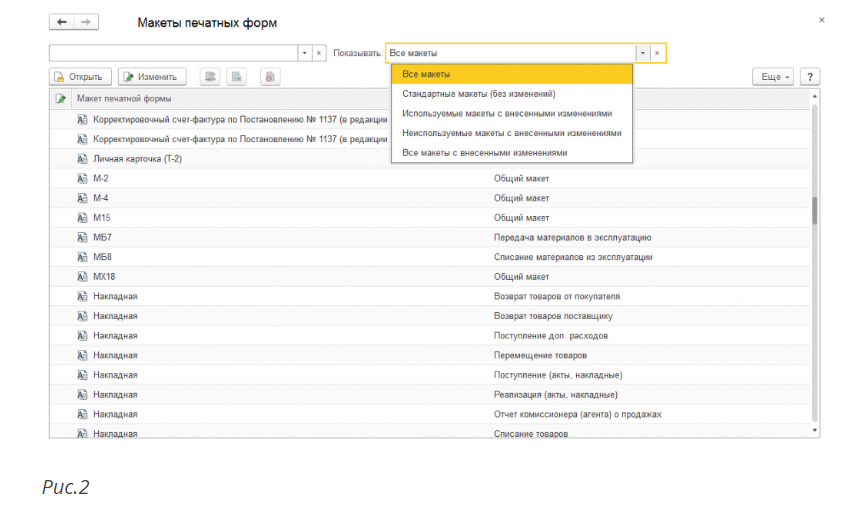Click the pencil icon in the column header
The height and width of the screenshot is (516, 848).
click(60, 99)
